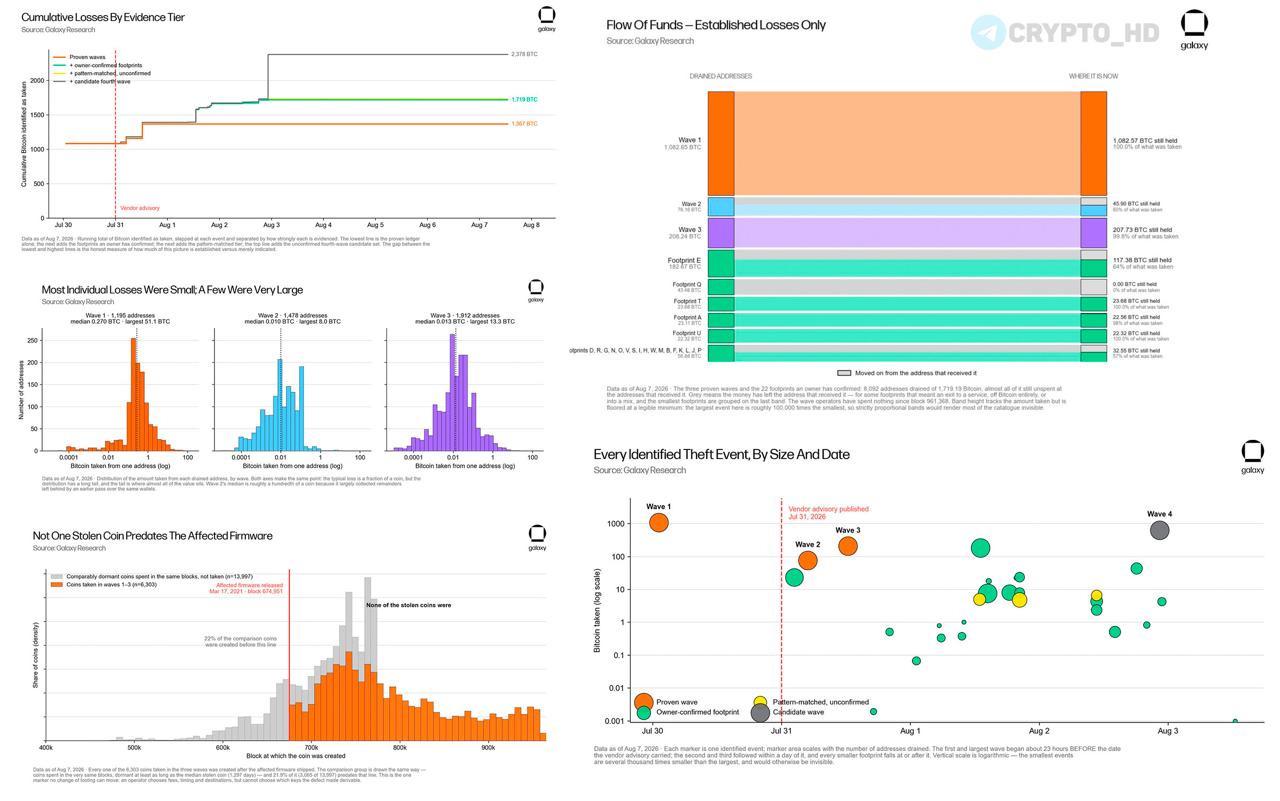
Task: Click the grey 'Moved on from the address' legend swatch
Action: point(844,373)
